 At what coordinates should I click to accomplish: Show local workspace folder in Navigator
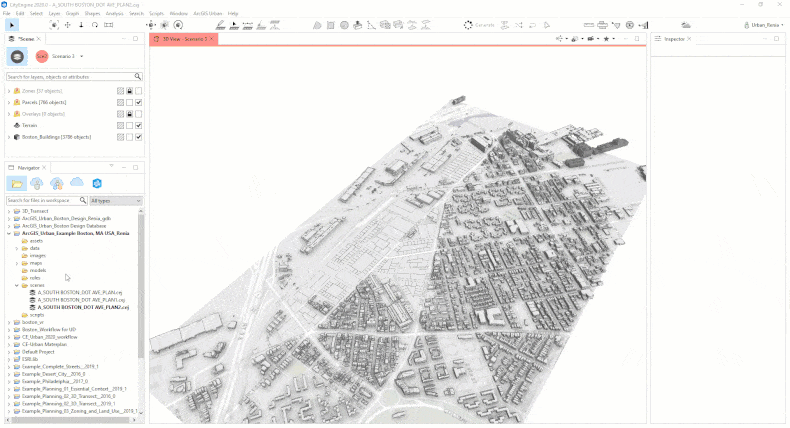point(17,184)
